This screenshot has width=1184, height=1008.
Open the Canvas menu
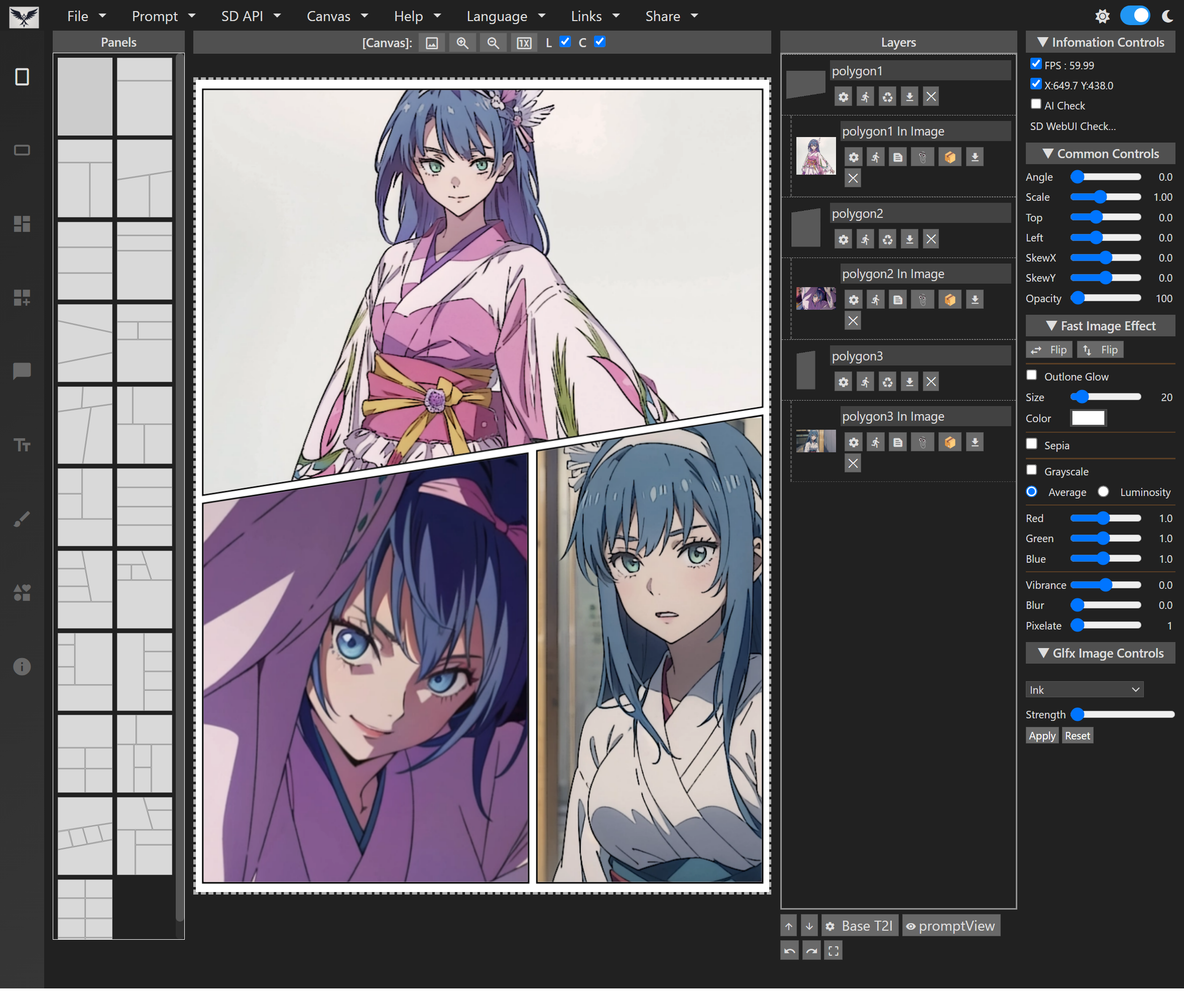[337, 16]
